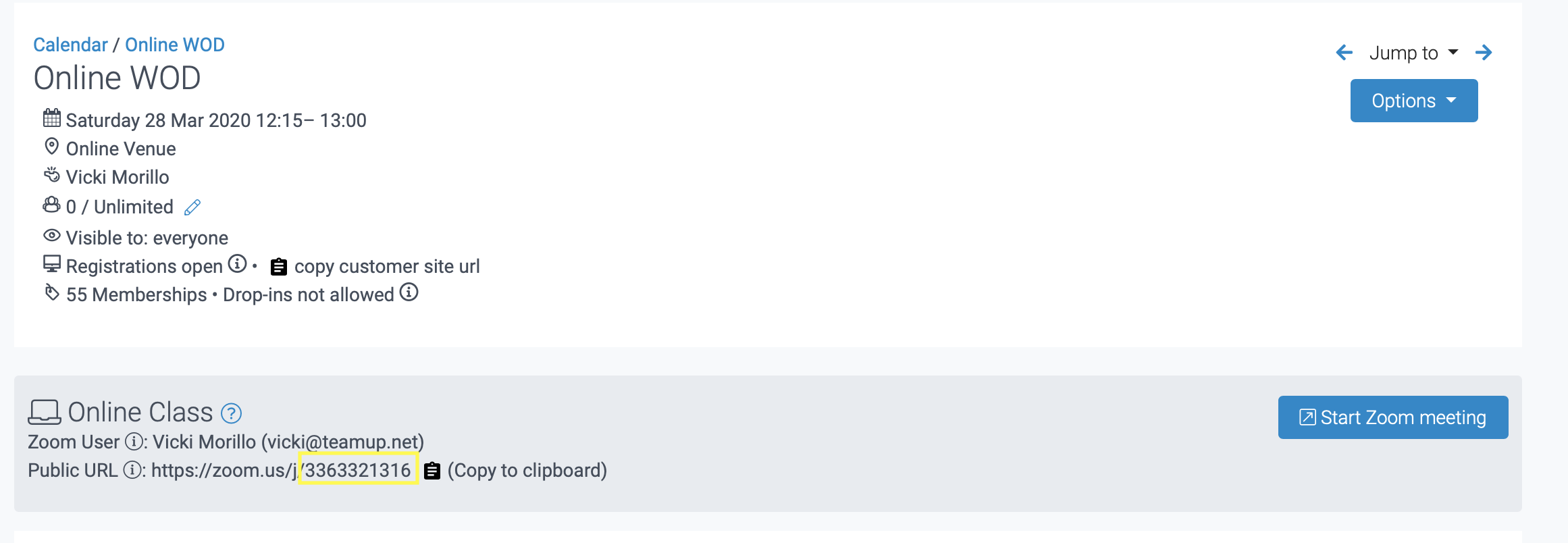Go to the Calendar breadcrumb link
The height and width of the screenshot is (543, 1568).
point(70,45)
